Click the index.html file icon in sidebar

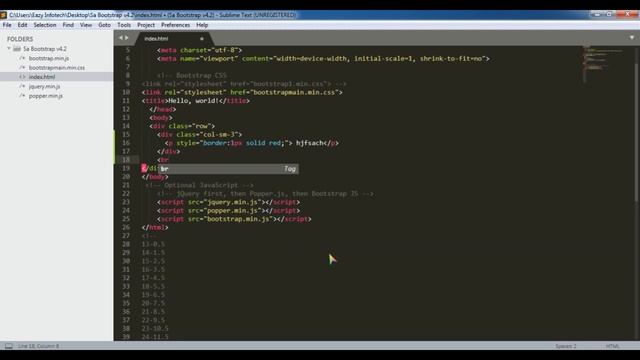point(22,77)
